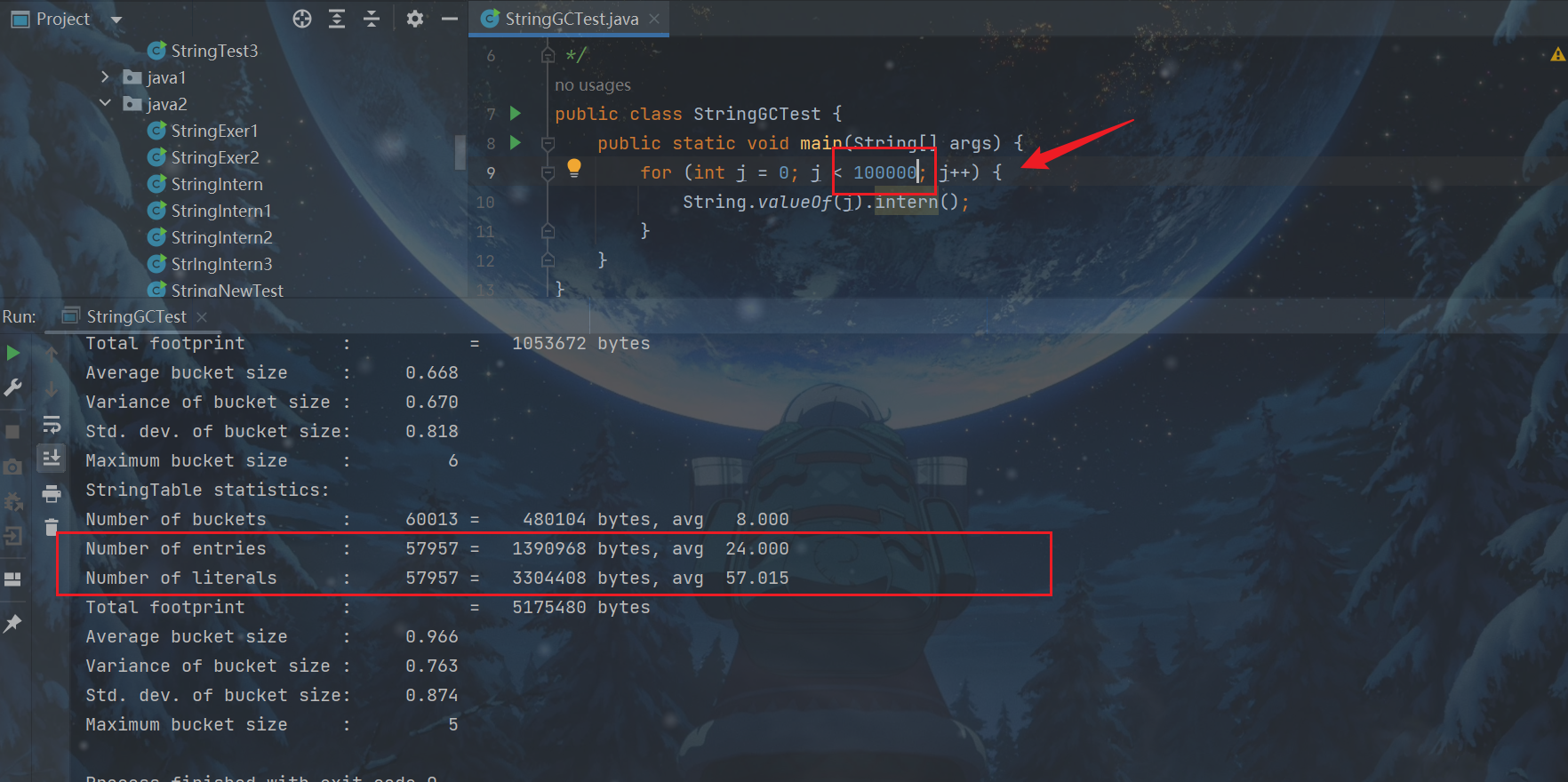Run main method from line 8 gutter arrow

click(516, 142)
